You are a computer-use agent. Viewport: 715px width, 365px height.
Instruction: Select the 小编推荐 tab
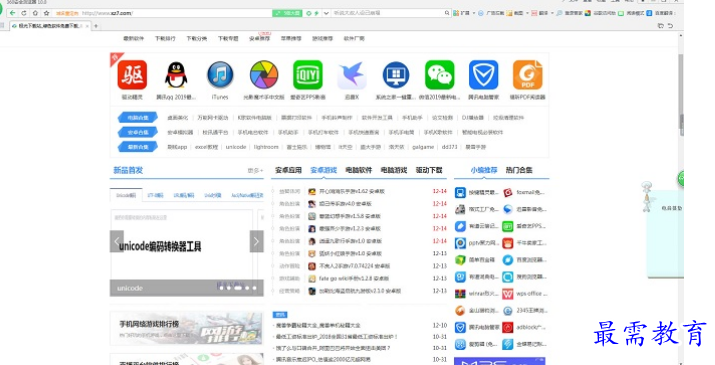[484, 170]
